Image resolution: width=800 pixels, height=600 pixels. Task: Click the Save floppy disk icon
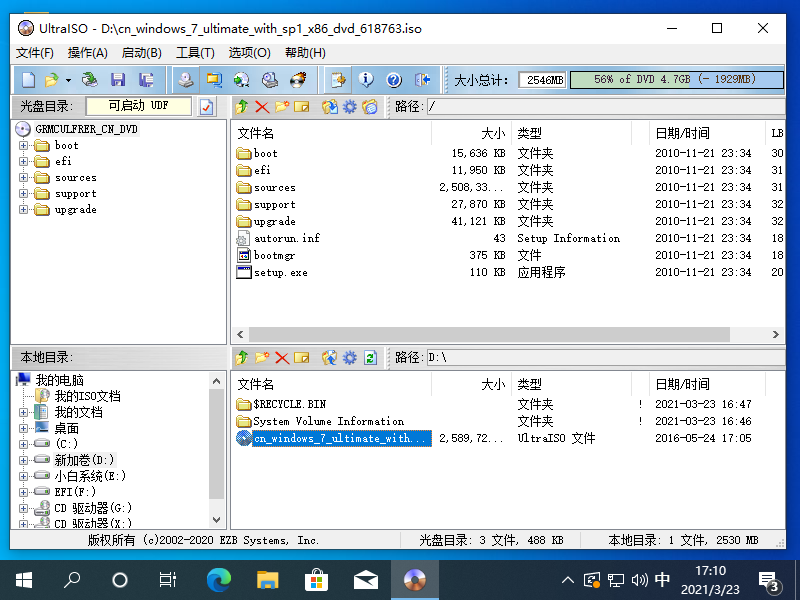118,79
